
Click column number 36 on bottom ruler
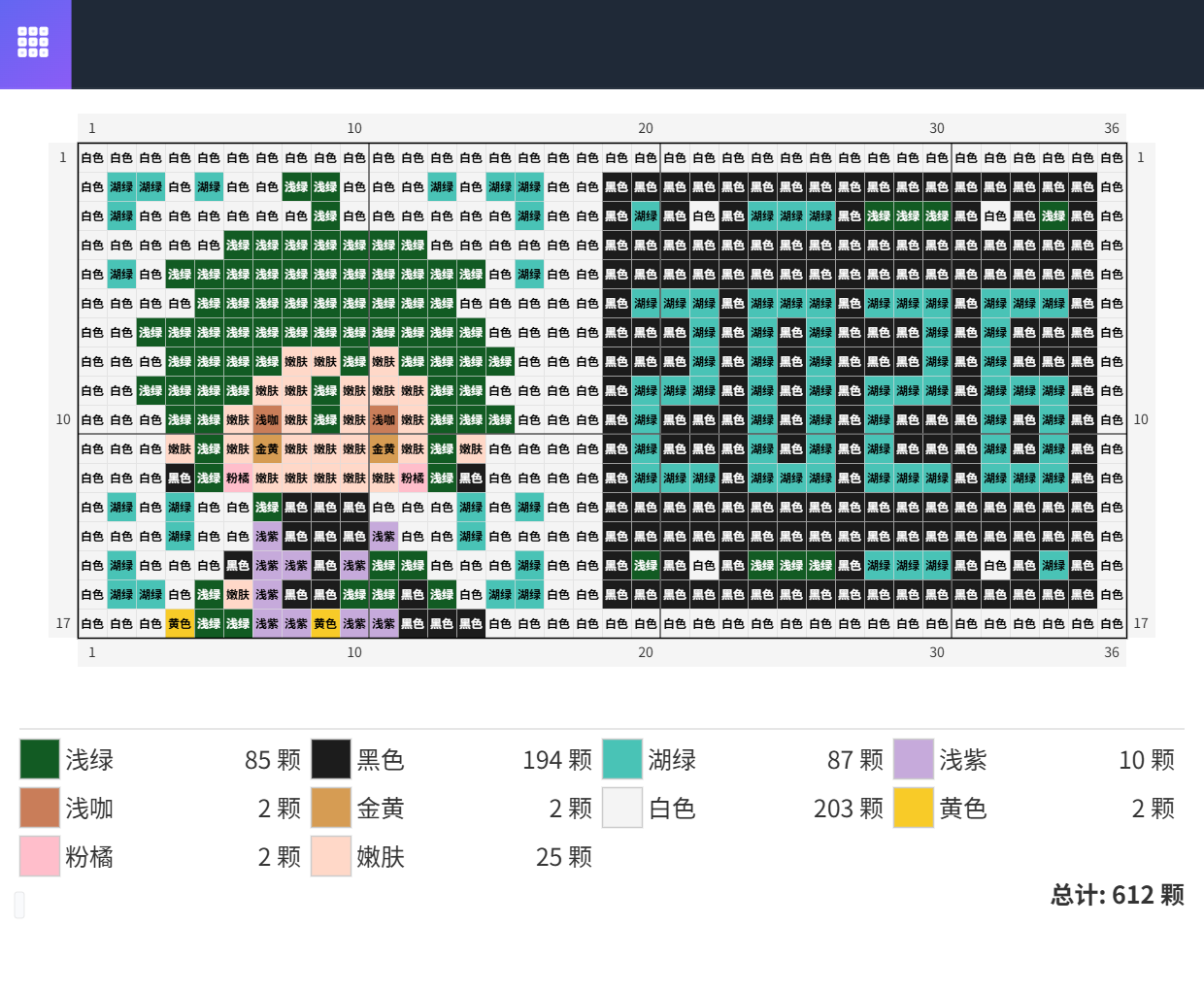click(x=1112, y=652)
